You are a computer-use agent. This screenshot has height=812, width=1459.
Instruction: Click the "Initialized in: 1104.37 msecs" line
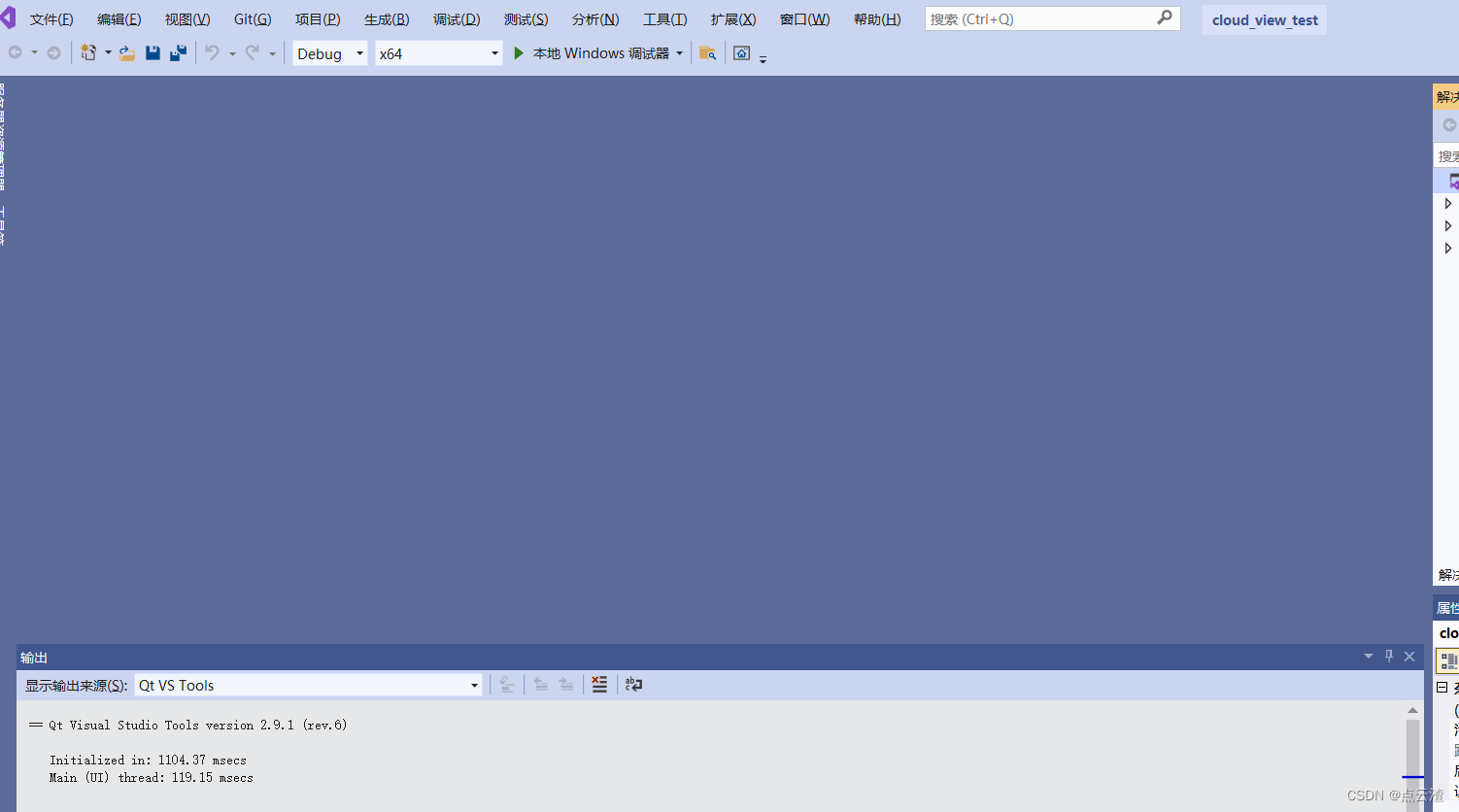point(148,760)
